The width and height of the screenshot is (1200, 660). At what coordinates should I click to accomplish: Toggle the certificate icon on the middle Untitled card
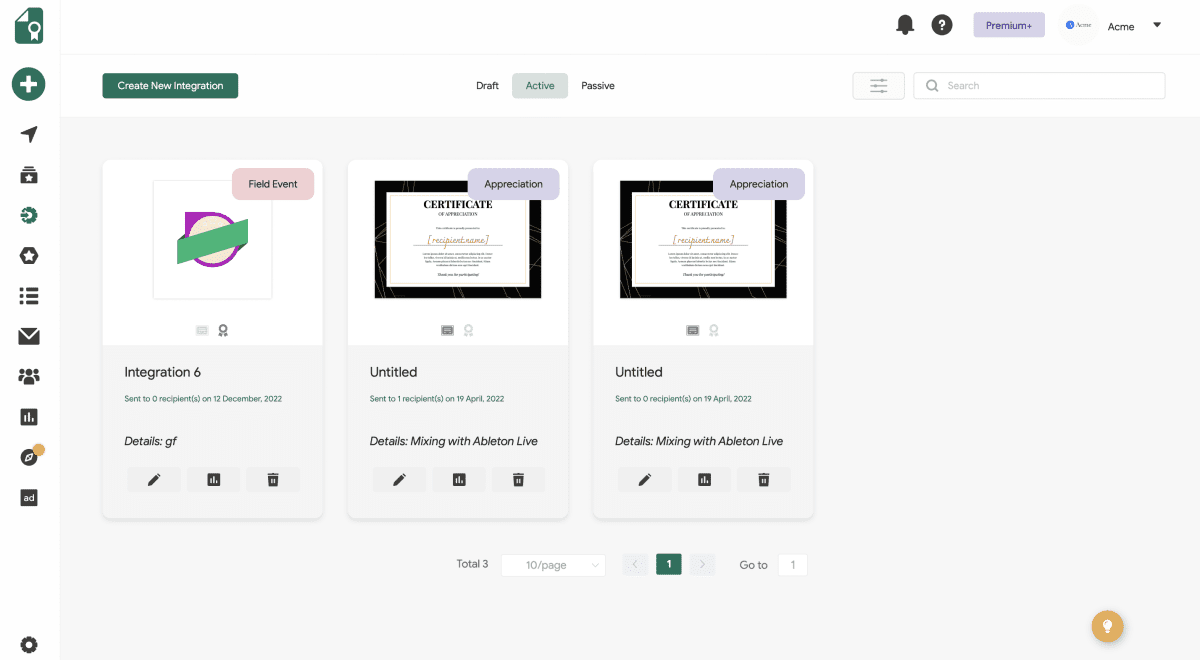click(447, 330)
